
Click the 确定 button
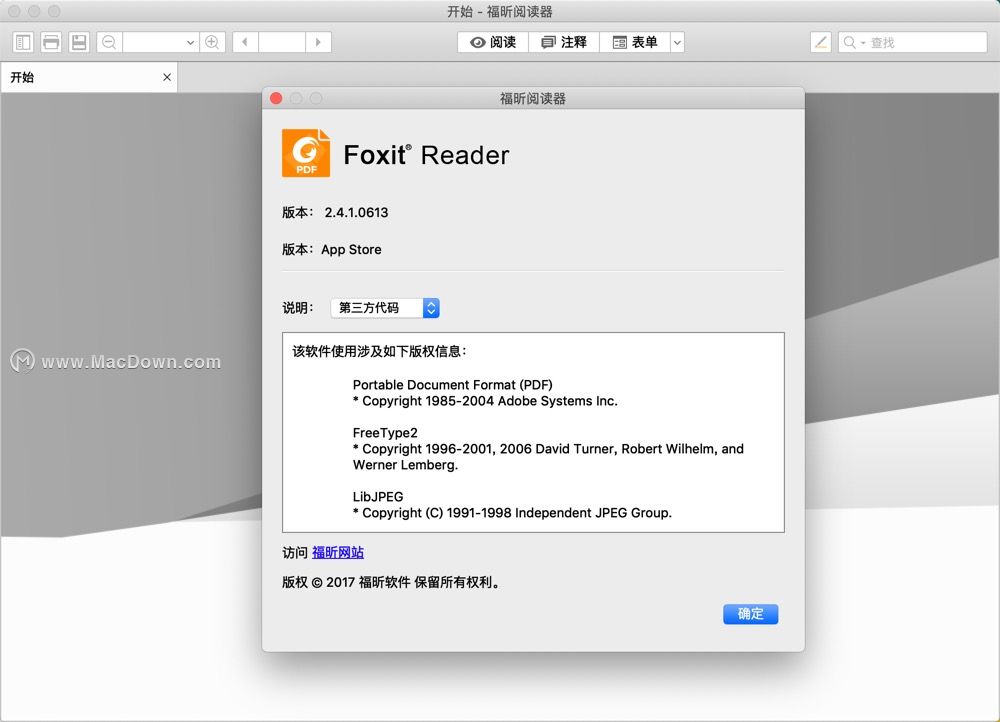[x=750, y=614]
